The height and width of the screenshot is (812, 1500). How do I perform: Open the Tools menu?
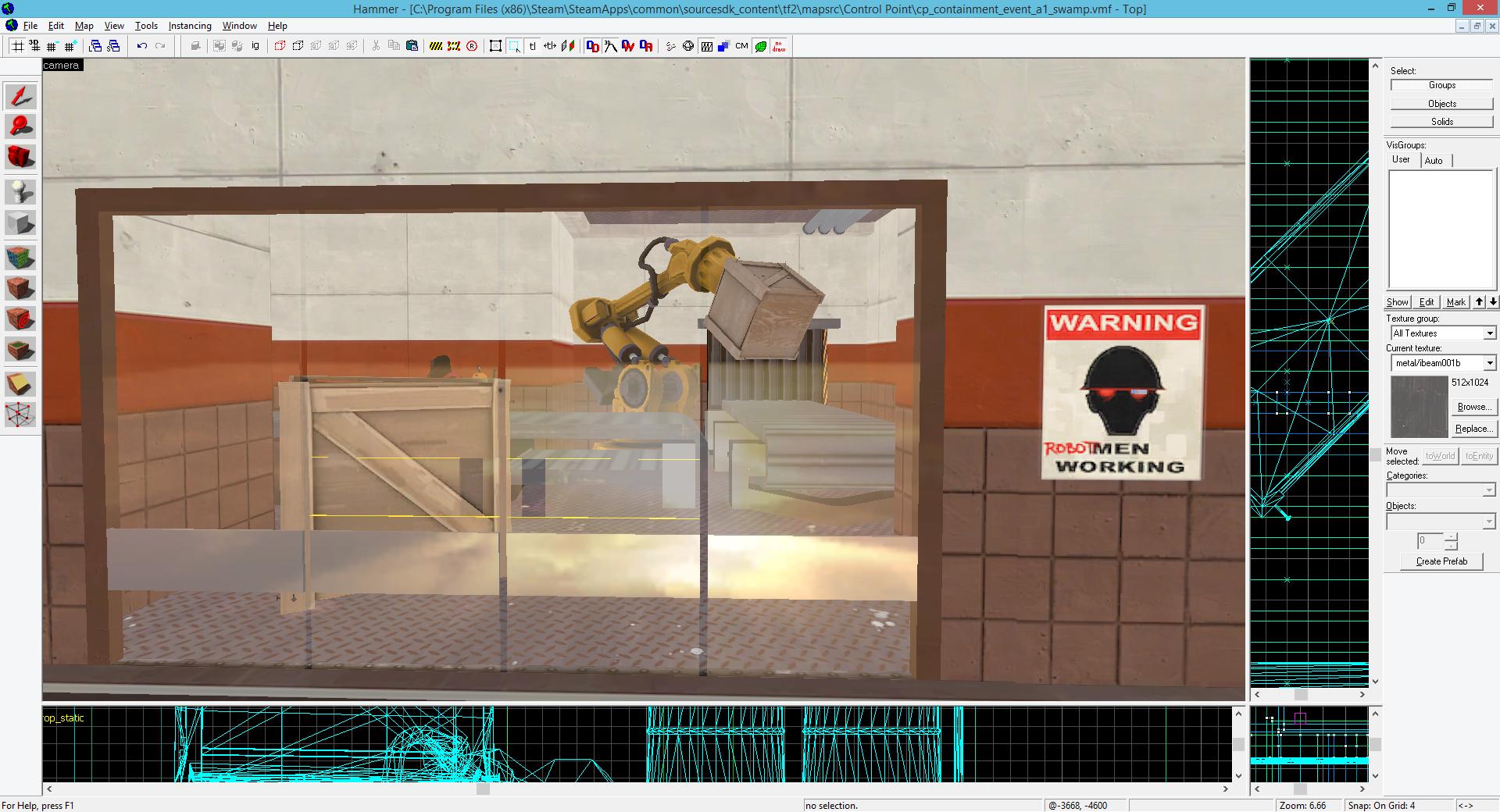click(x=146, y=26)
